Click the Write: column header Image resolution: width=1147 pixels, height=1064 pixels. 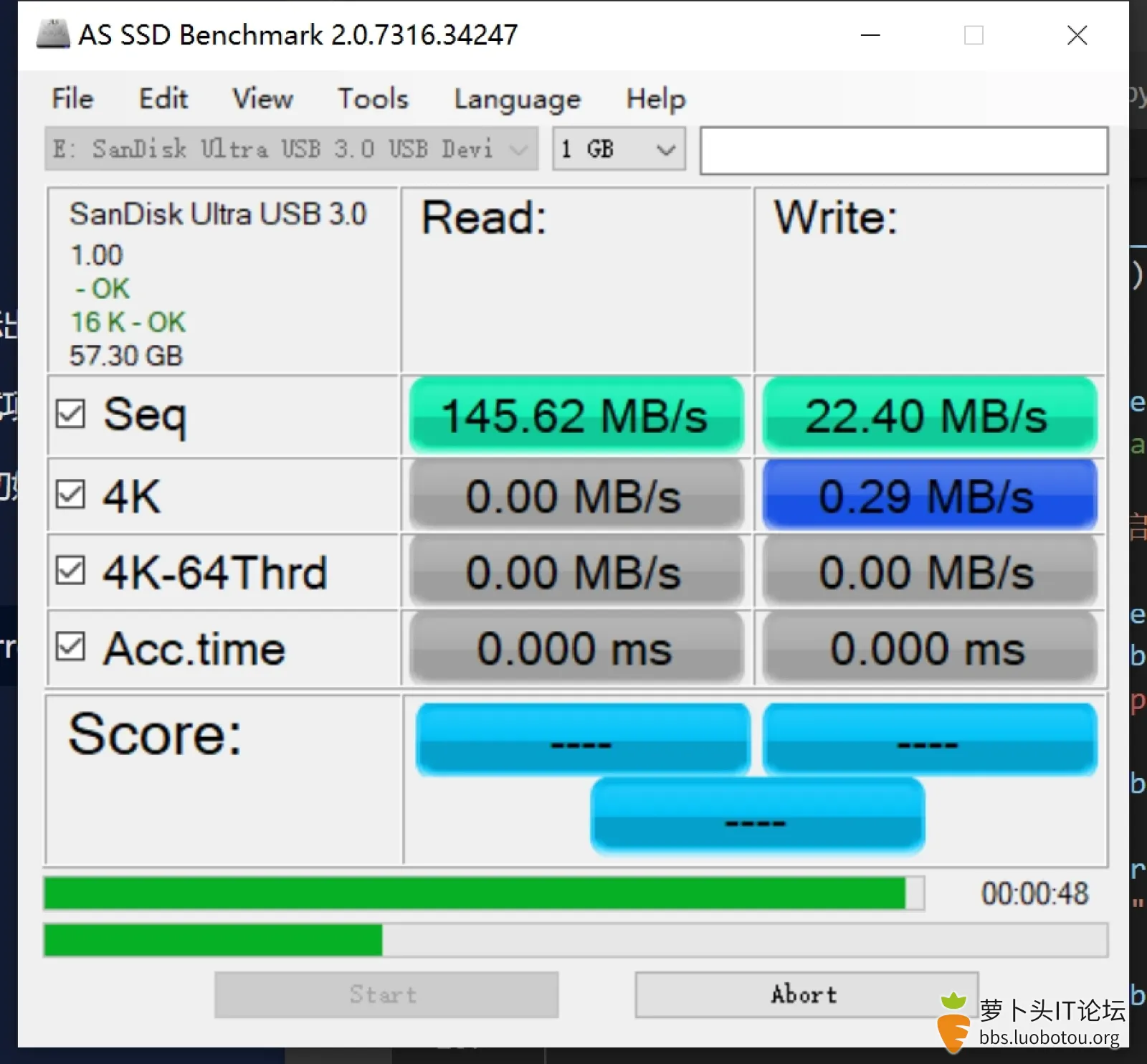tap(835, 218)
